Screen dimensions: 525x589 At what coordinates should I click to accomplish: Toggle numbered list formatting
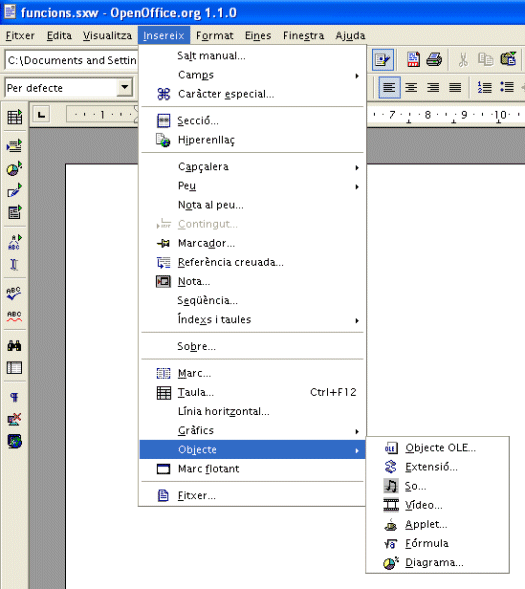484,88
